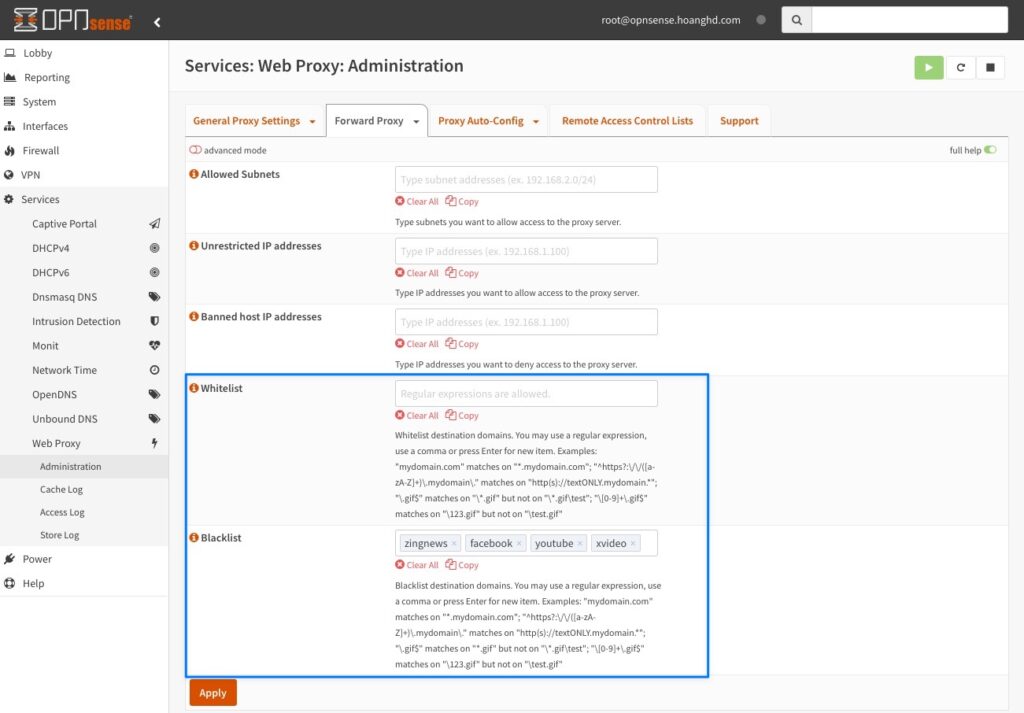Focus the Banned host IP addresses field
This screenshot has width=1024, height=713.
[526, 322]
